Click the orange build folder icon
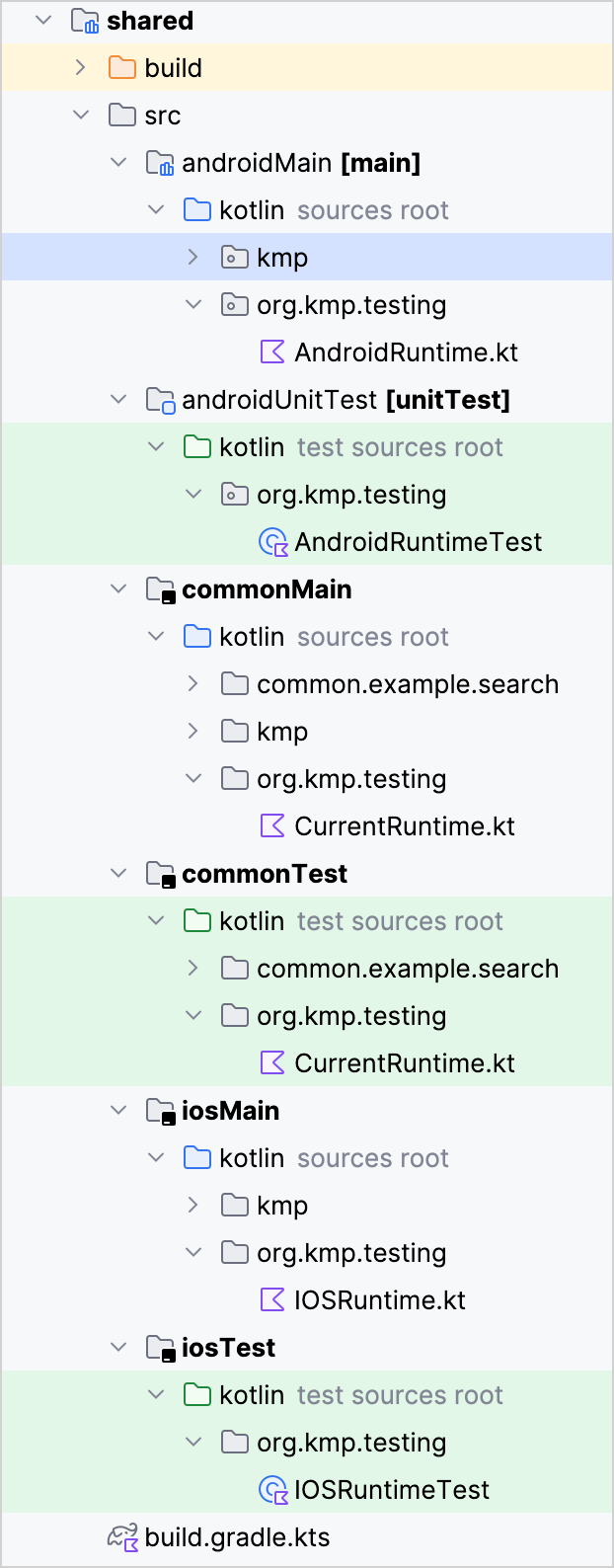 [x=121, y=68]
